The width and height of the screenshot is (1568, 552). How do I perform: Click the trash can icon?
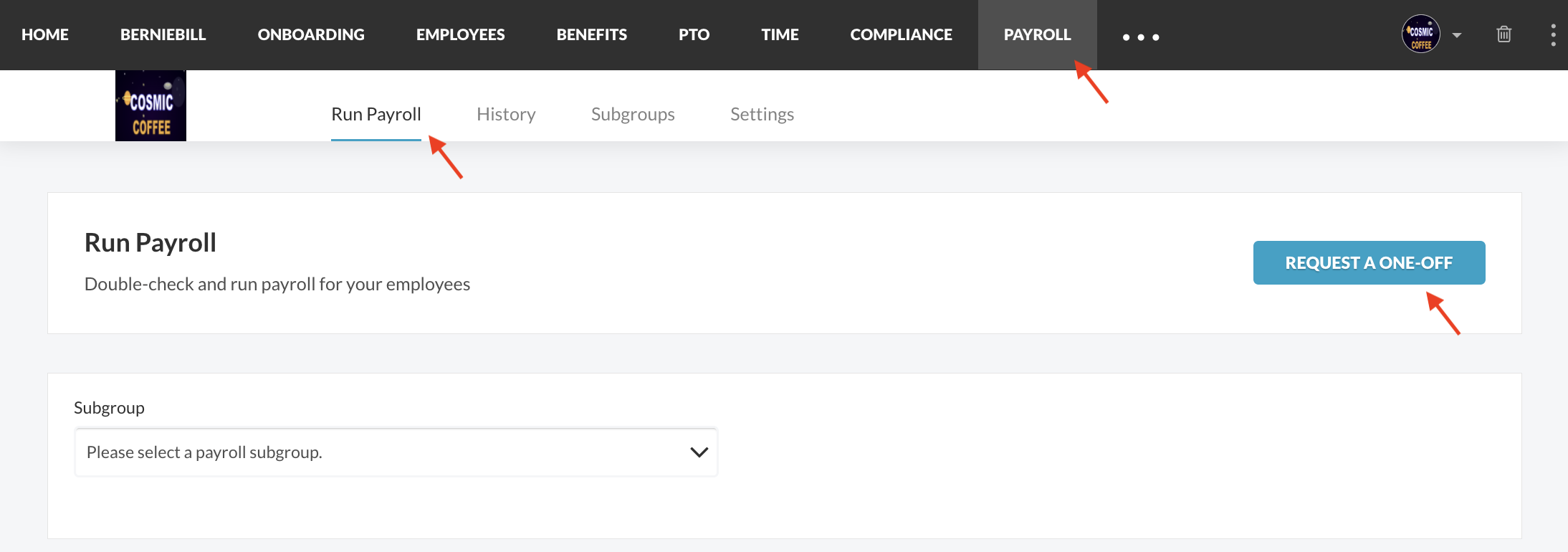point(1504,34)
